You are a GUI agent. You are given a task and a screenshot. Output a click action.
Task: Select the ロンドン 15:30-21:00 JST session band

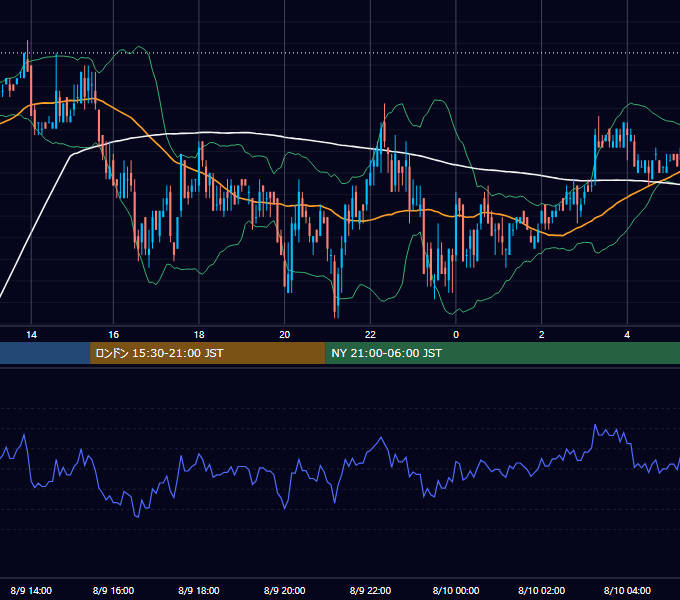[207, 353]
